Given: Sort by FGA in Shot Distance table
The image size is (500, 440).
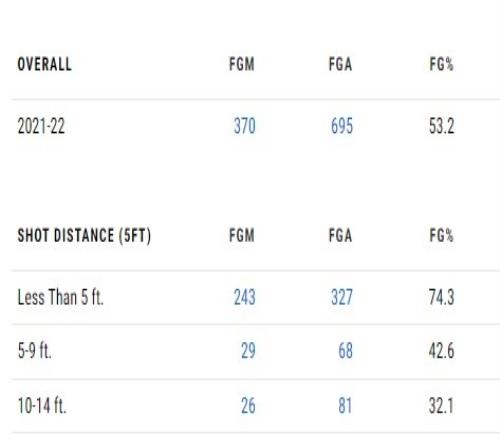Looking at the screenshot, I should coord(340,235).
